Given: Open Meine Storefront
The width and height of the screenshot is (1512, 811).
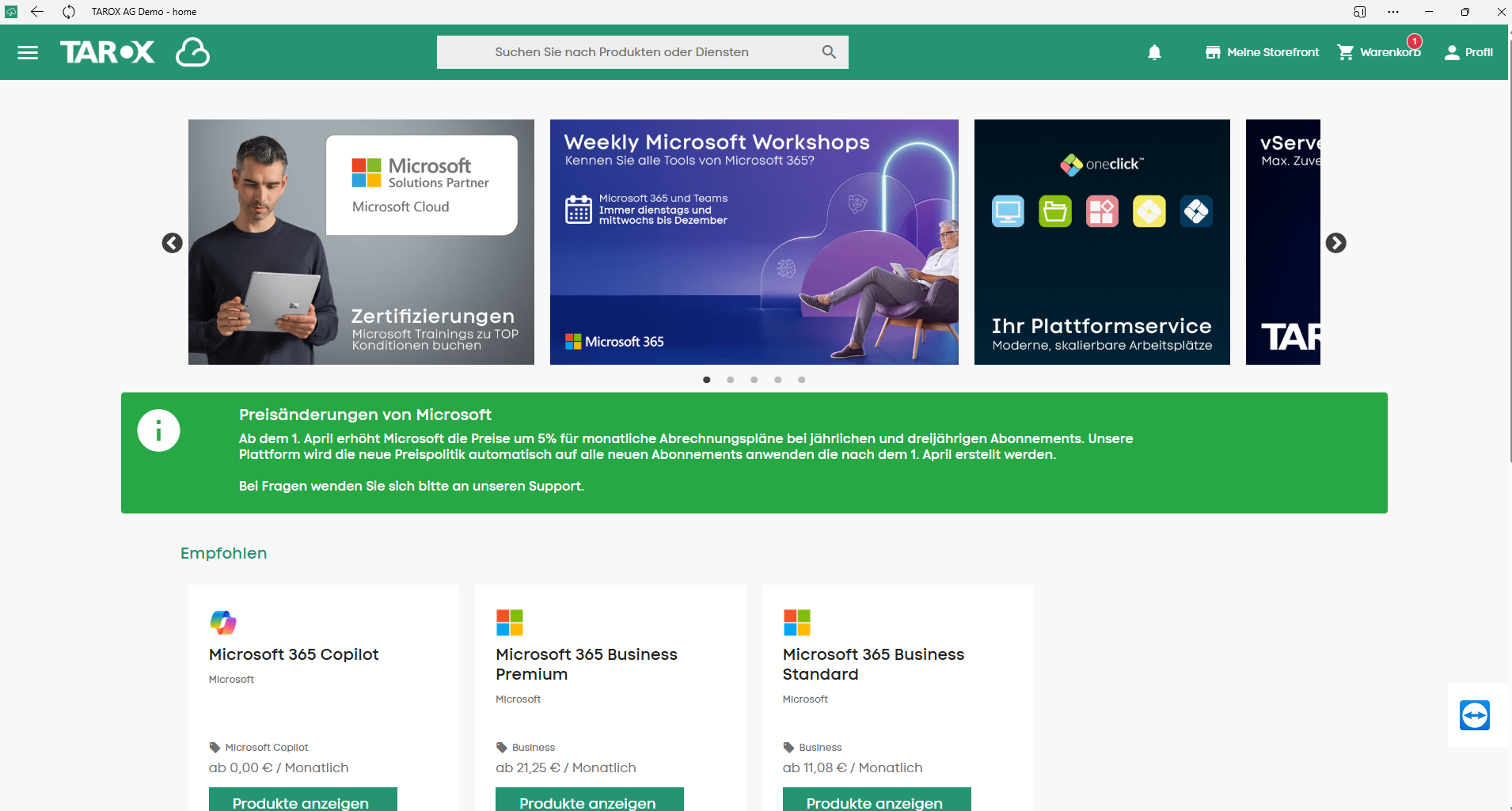Looking at the screenshot, I should point(1262,52).
